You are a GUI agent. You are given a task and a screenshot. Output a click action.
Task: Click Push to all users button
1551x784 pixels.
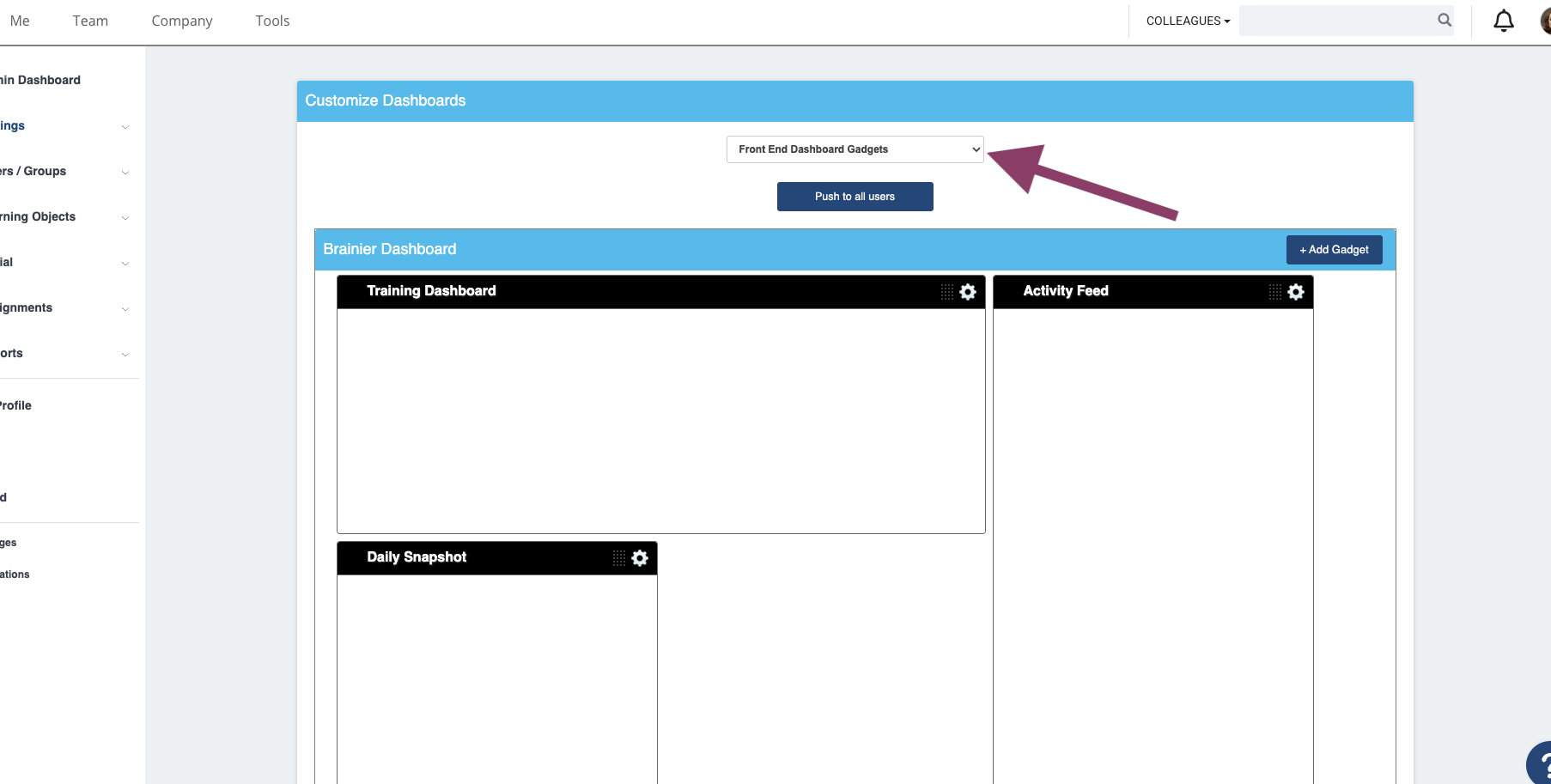click(855, 197)
